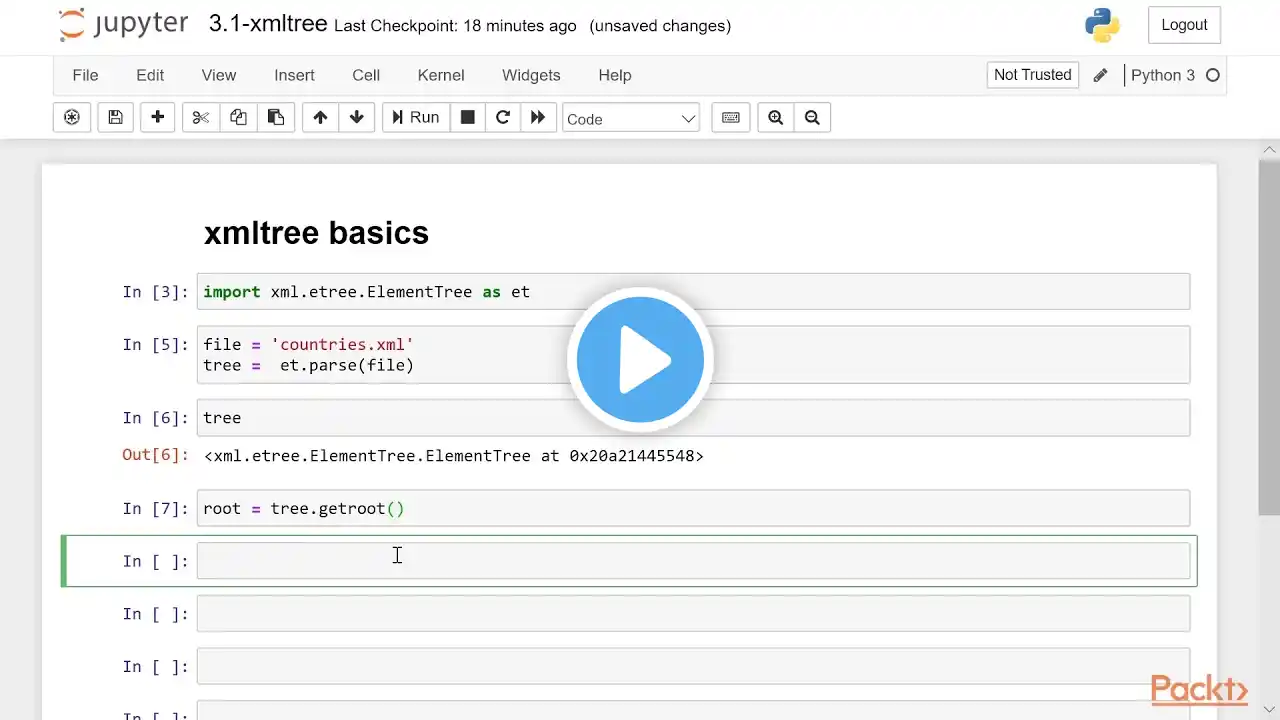Open the Code cell type dropdown
This screenshot has width=1280, height=720.
pyautogui.click(x=631, y=119)
